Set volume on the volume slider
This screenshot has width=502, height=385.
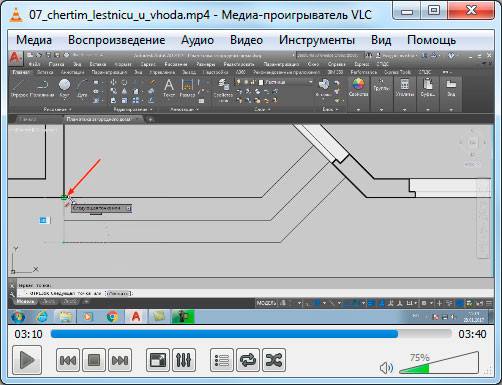(x=439, y=362)
